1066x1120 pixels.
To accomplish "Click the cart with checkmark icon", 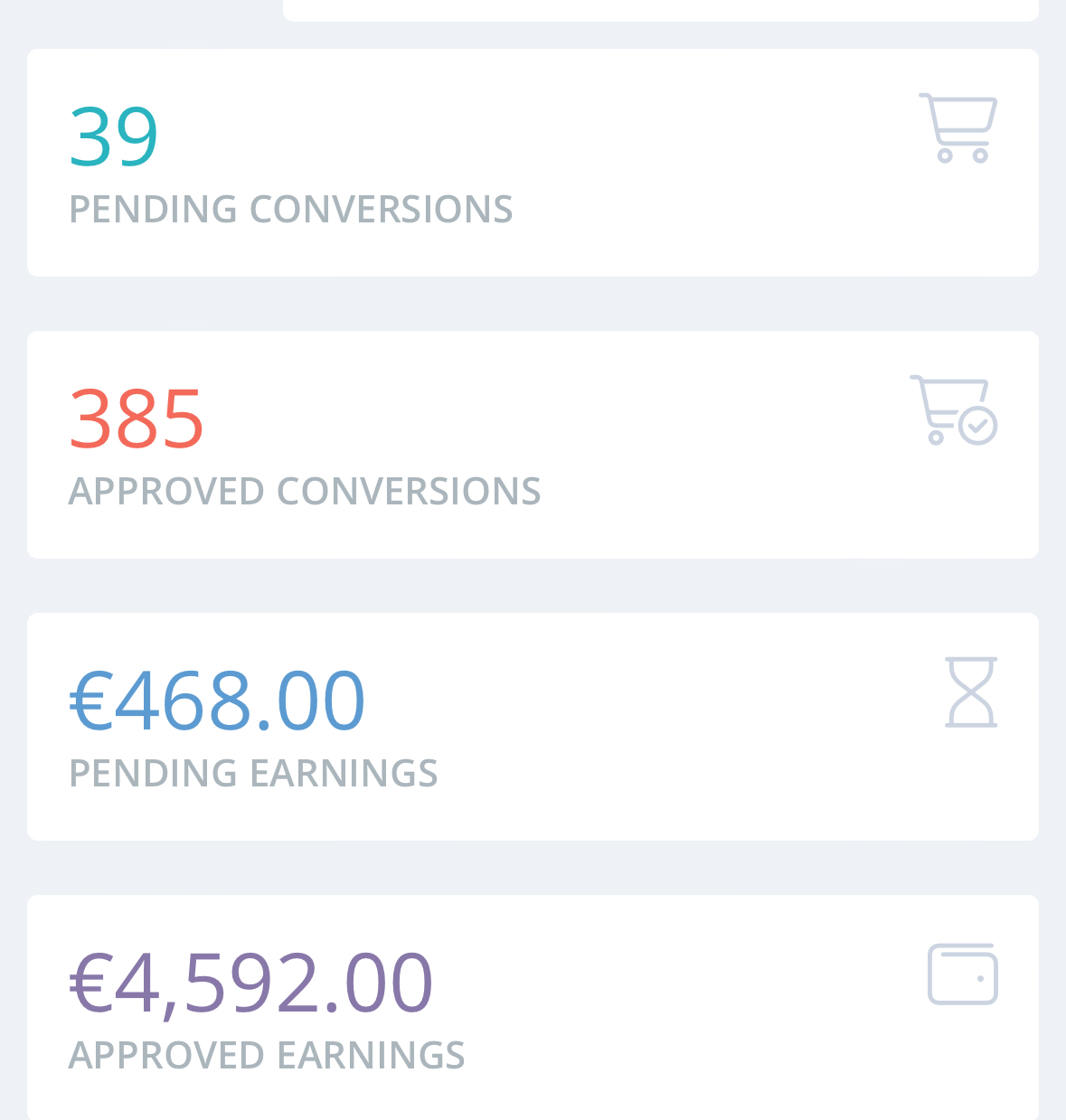I will (x=954, y=409).
